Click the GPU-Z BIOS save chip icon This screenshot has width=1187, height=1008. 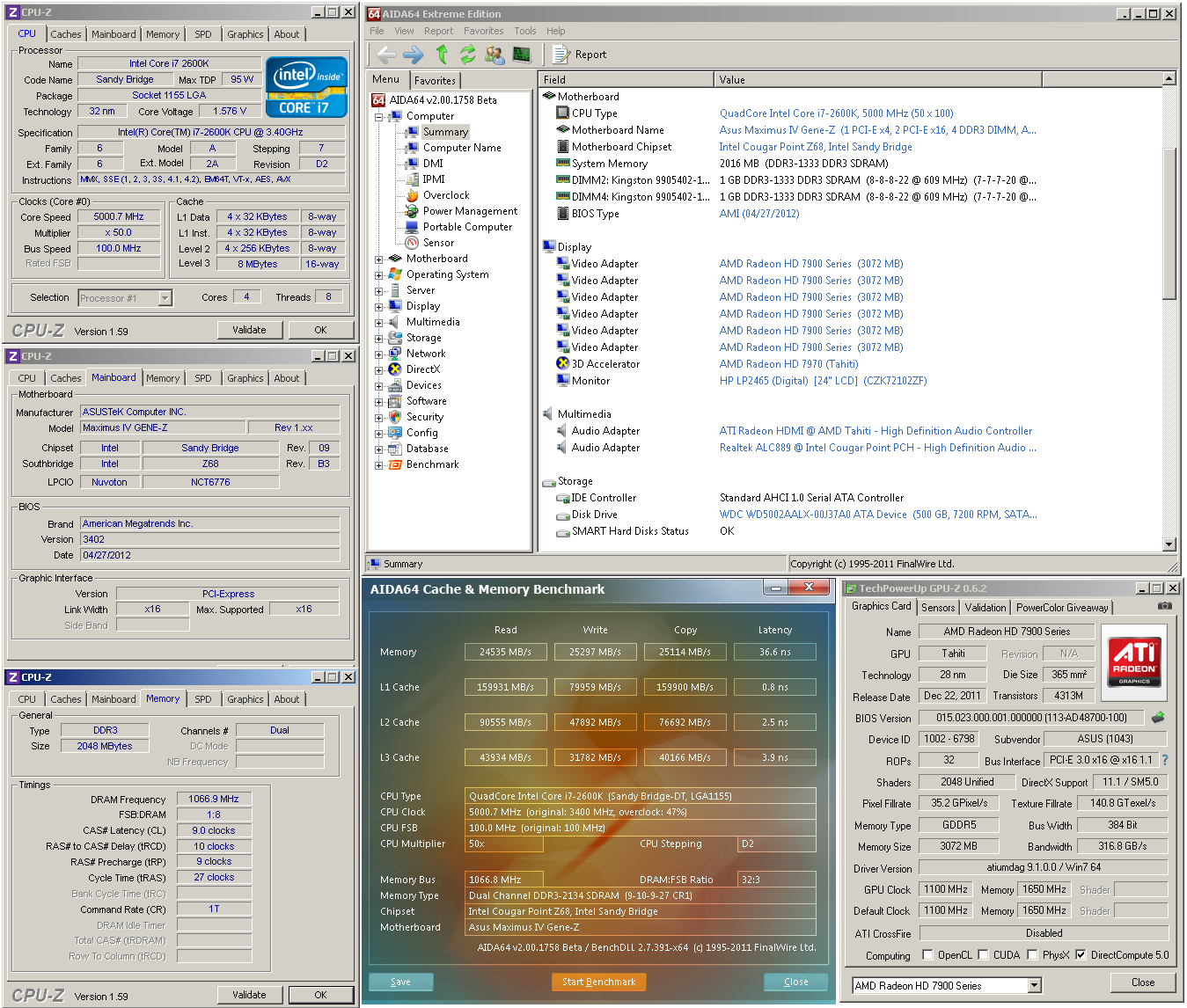[1158, 718]
